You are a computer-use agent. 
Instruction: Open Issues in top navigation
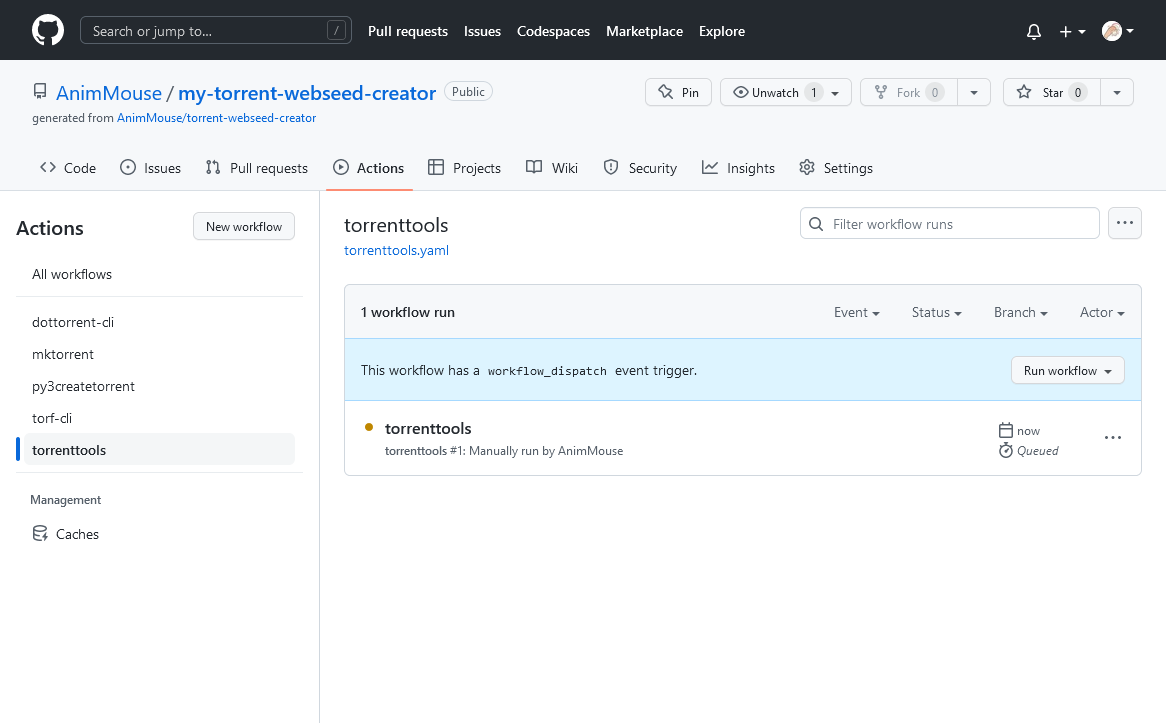(x=483, y=31)
